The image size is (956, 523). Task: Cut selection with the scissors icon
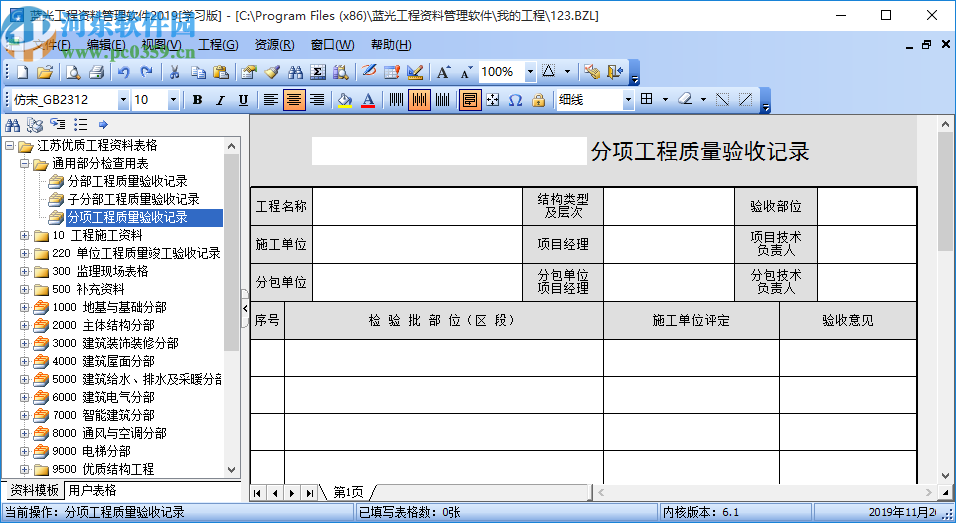point(174,72)
